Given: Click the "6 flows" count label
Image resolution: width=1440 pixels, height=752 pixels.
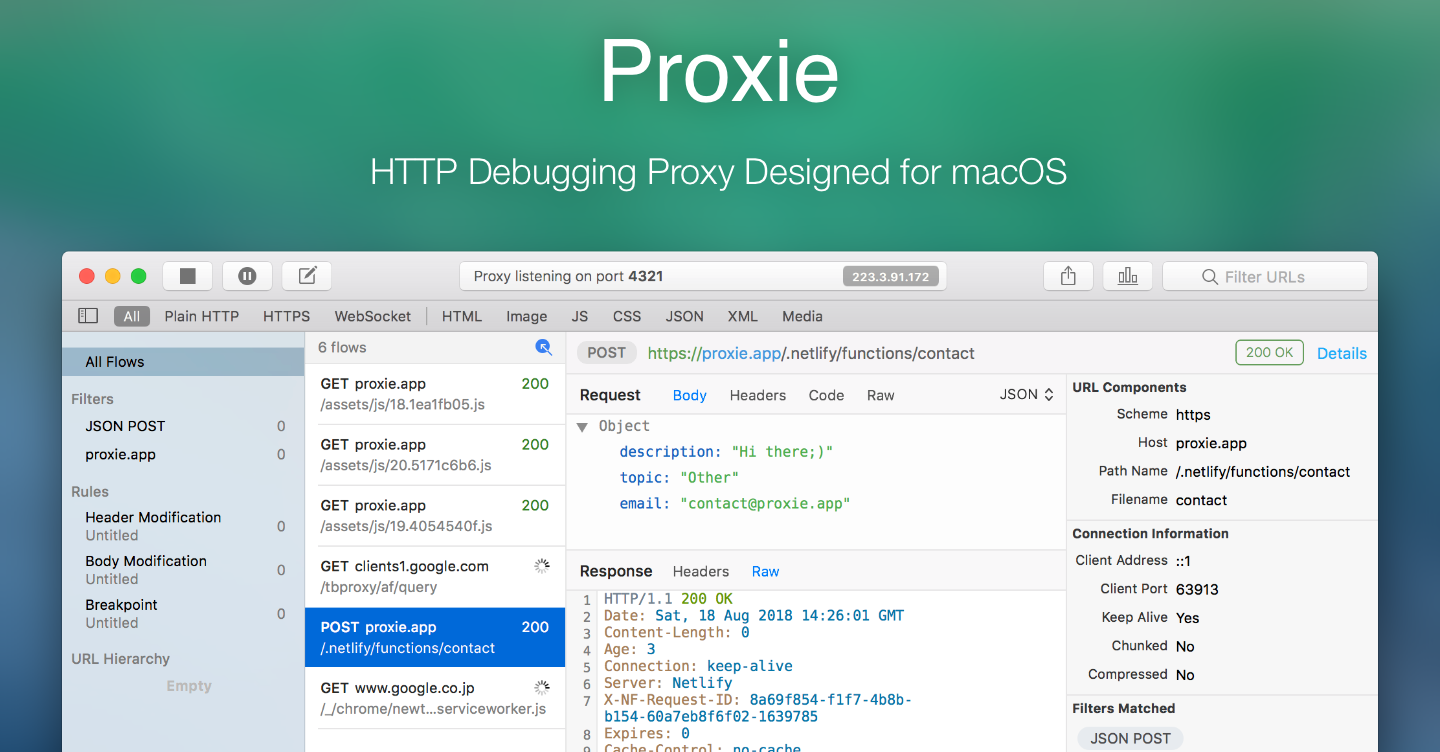Looking at the screenshot, I should click(342, 348).
